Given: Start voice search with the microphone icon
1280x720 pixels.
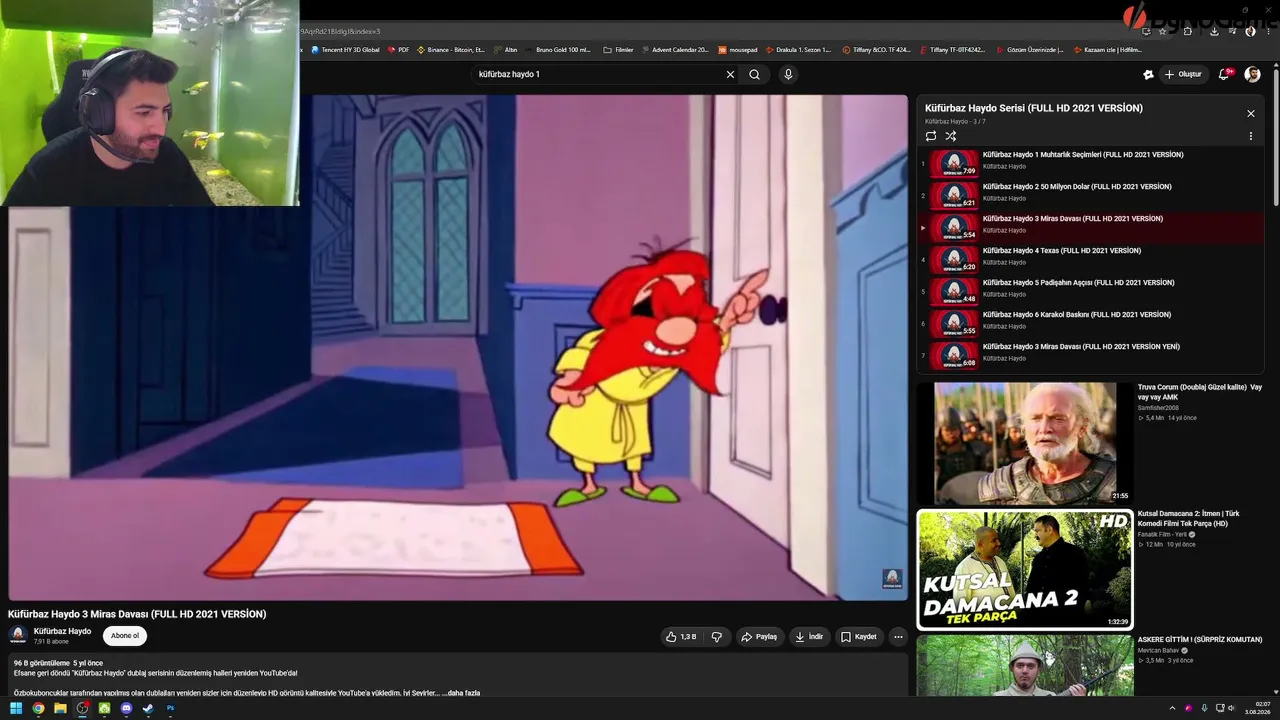Looking at the screenshot, I should [x=788, y=74].
